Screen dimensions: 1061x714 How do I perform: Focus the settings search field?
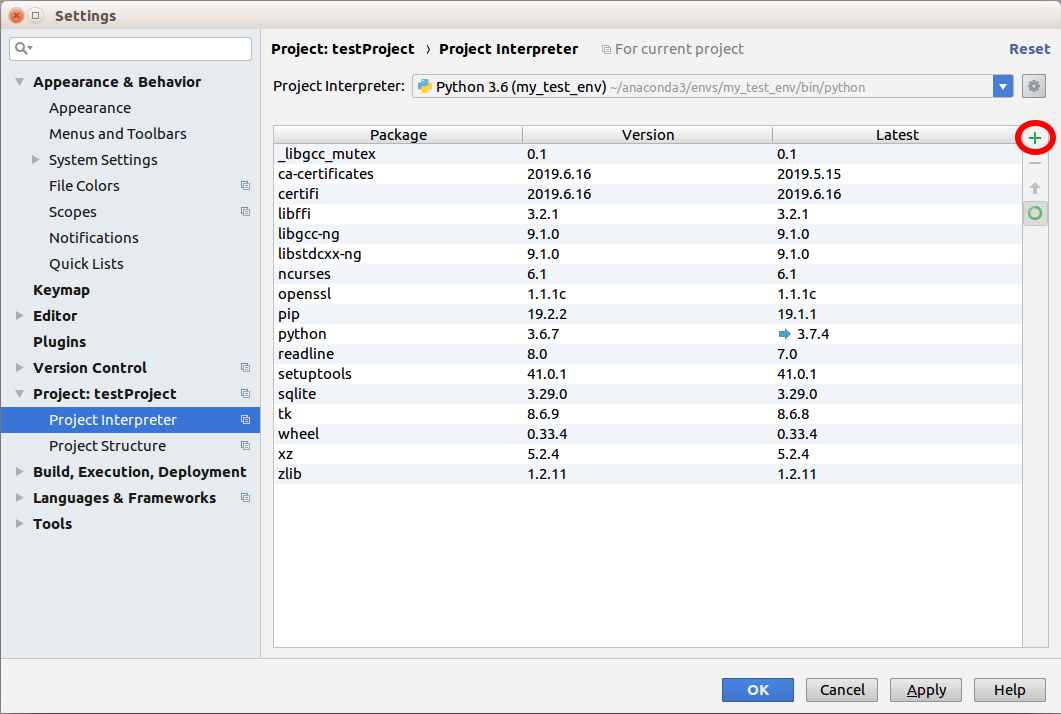[131, 49]
